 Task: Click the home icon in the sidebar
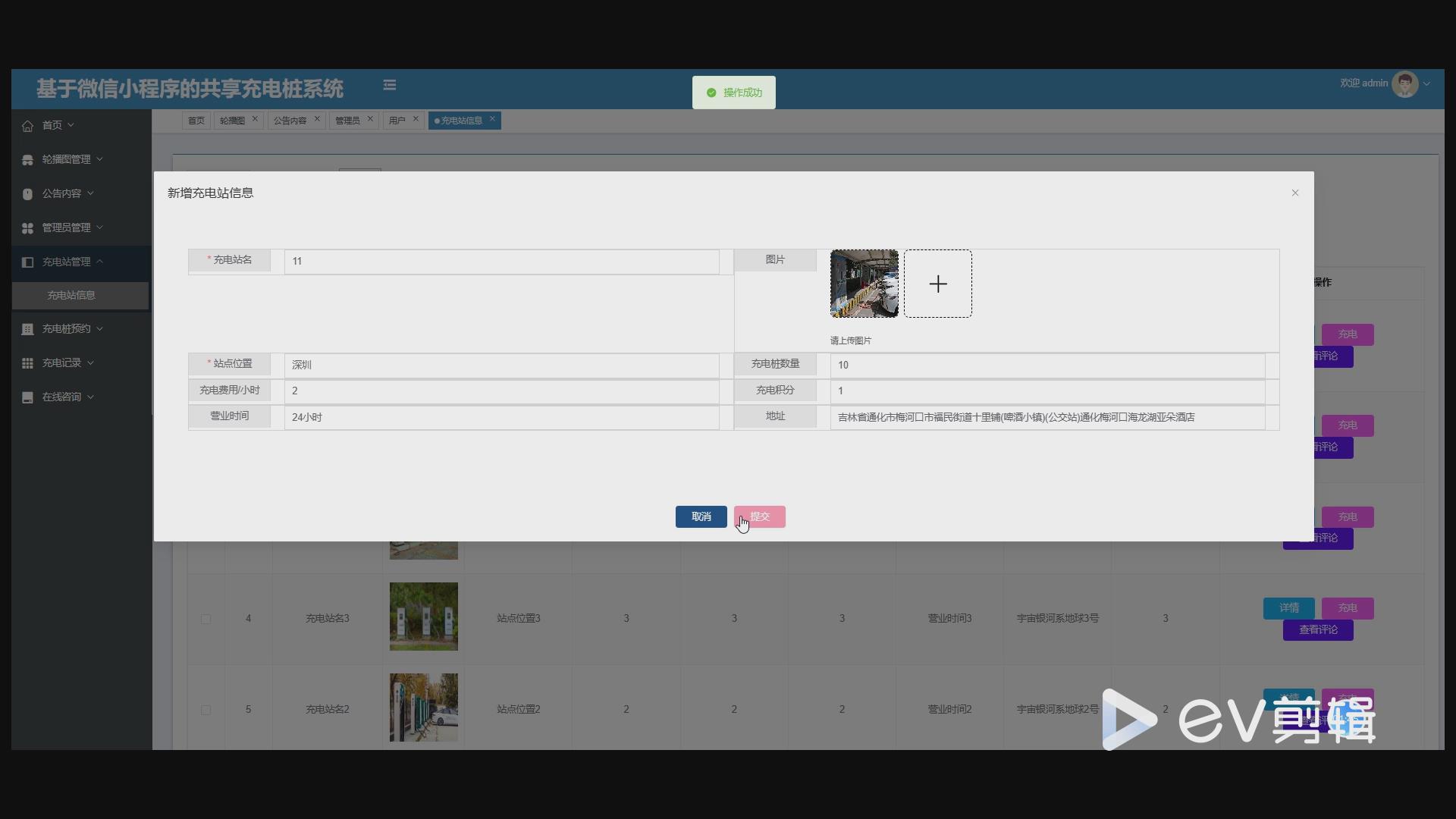(x=28, y=126)
